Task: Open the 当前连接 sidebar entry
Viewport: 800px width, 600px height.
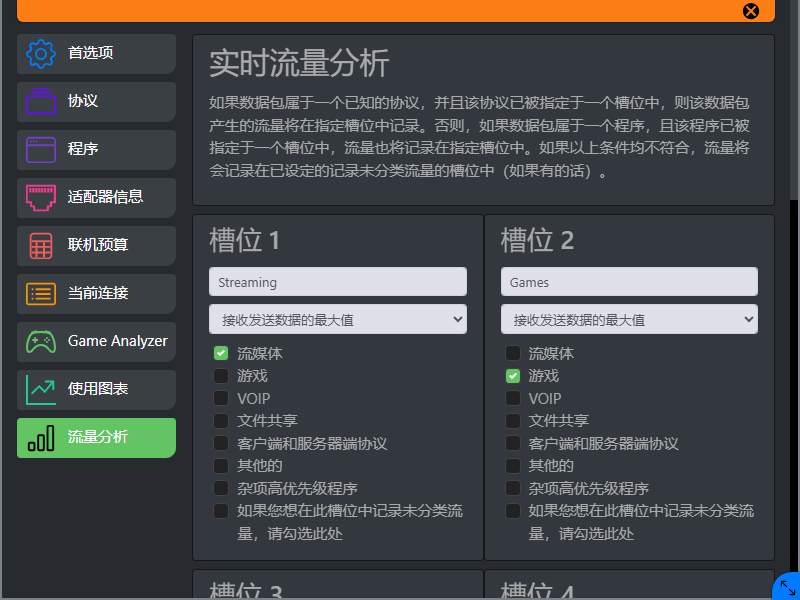Action: coord(41,293)
